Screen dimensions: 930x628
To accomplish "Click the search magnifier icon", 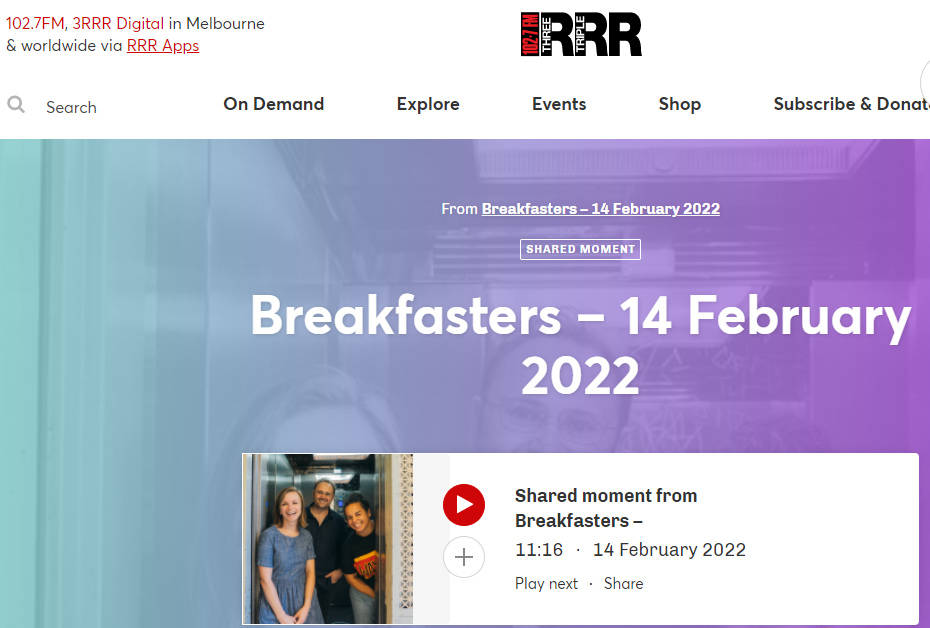I will (x=16, y=104).
